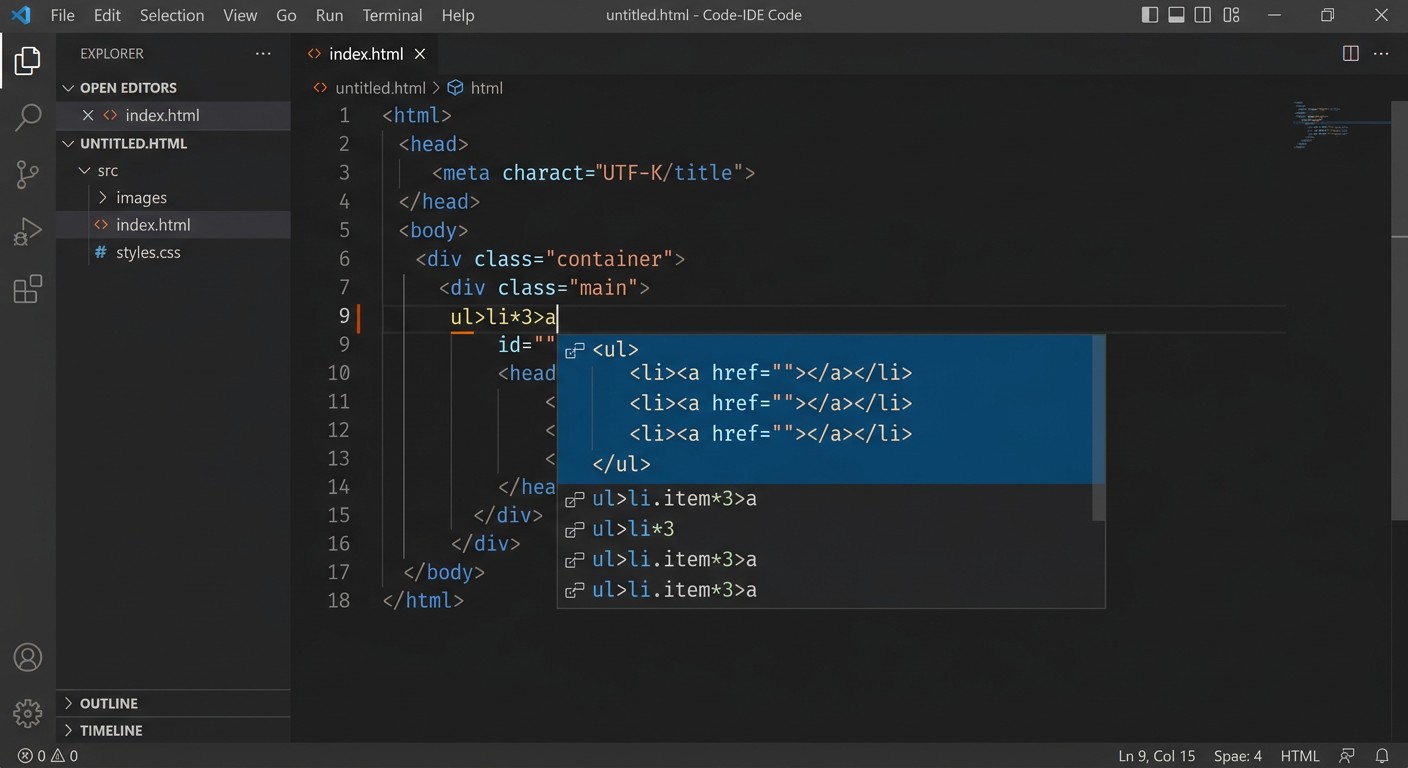Open the Explorer view in activity bar
Image resolution: width=1408 pixels, height=768 pixels.
(28, 61)
